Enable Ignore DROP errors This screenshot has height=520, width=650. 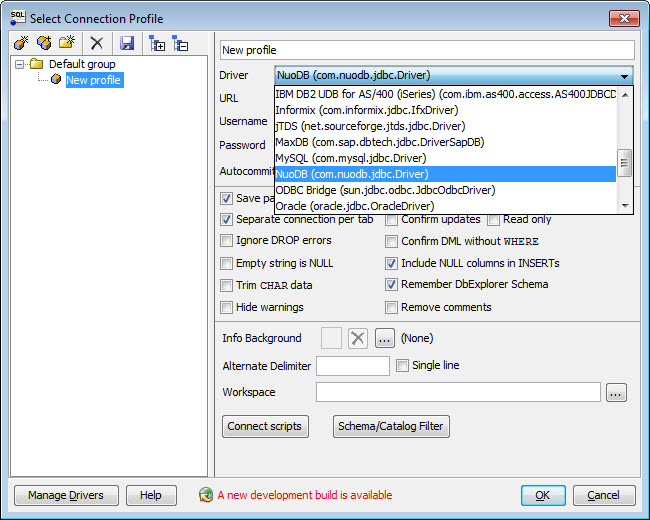click(x=226, y=241)
